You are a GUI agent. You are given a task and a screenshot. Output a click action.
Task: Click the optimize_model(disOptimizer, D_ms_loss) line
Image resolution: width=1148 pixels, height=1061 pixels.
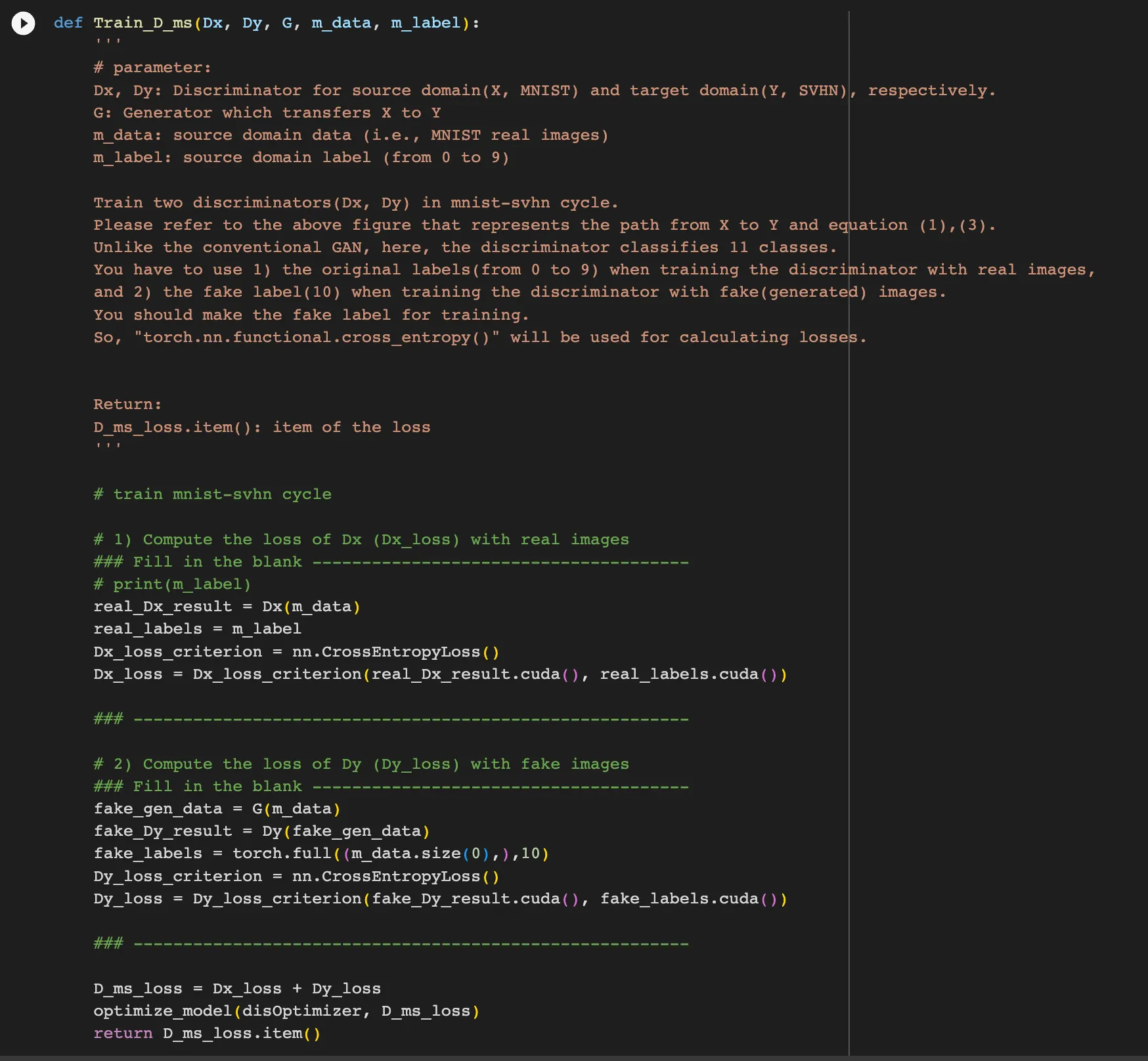coord(286,1011)
